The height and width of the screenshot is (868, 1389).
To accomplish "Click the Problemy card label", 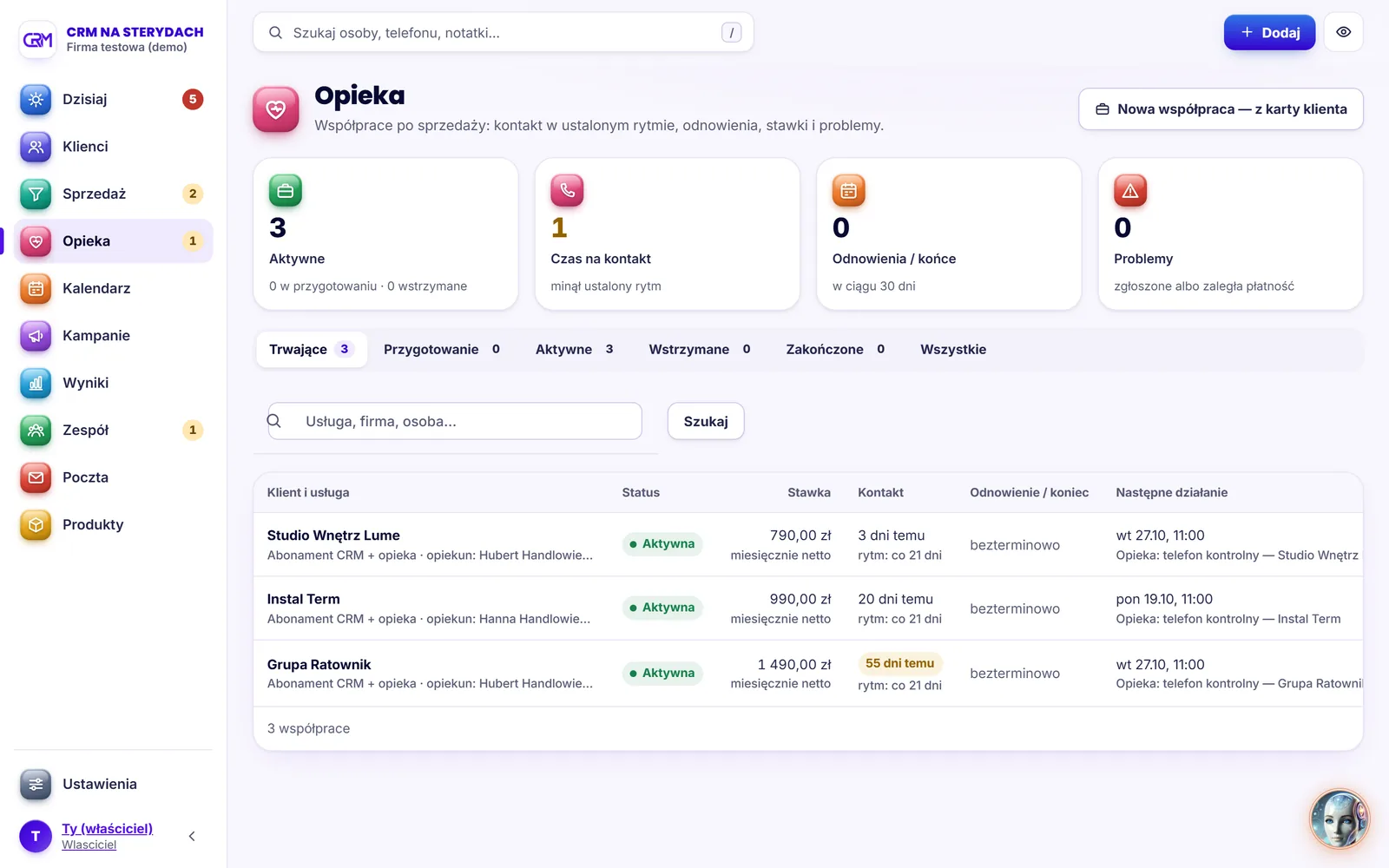I will 1143,259.
